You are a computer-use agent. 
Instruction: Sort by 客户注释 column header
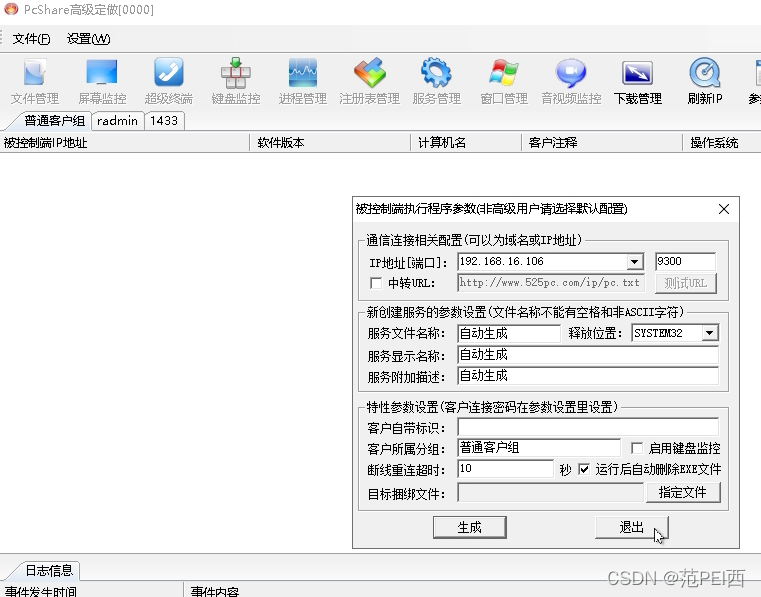pyautogui.click(x=602, y=143)
